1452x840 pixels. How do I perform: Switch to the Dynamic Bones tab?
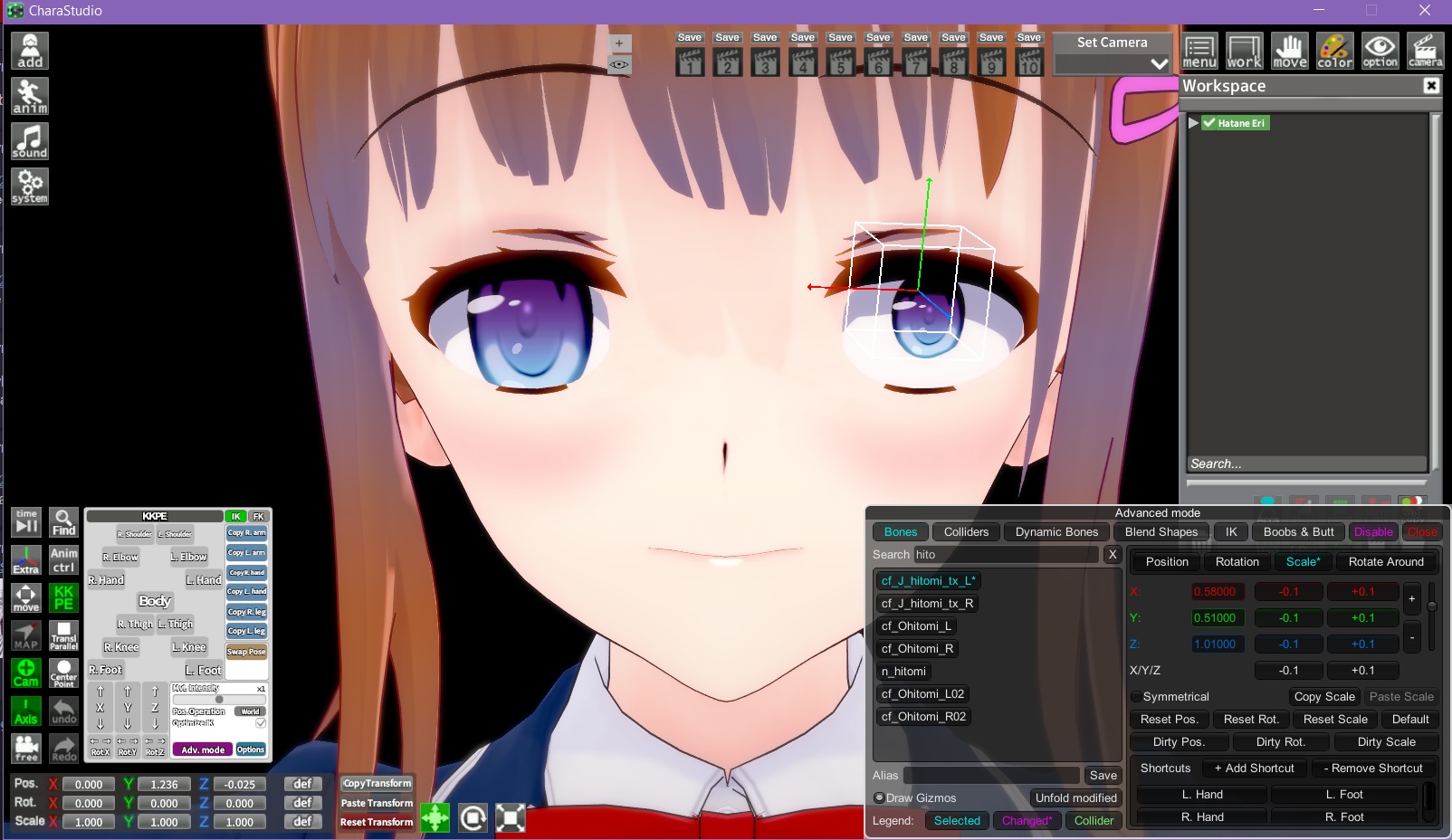point(1056,532)
